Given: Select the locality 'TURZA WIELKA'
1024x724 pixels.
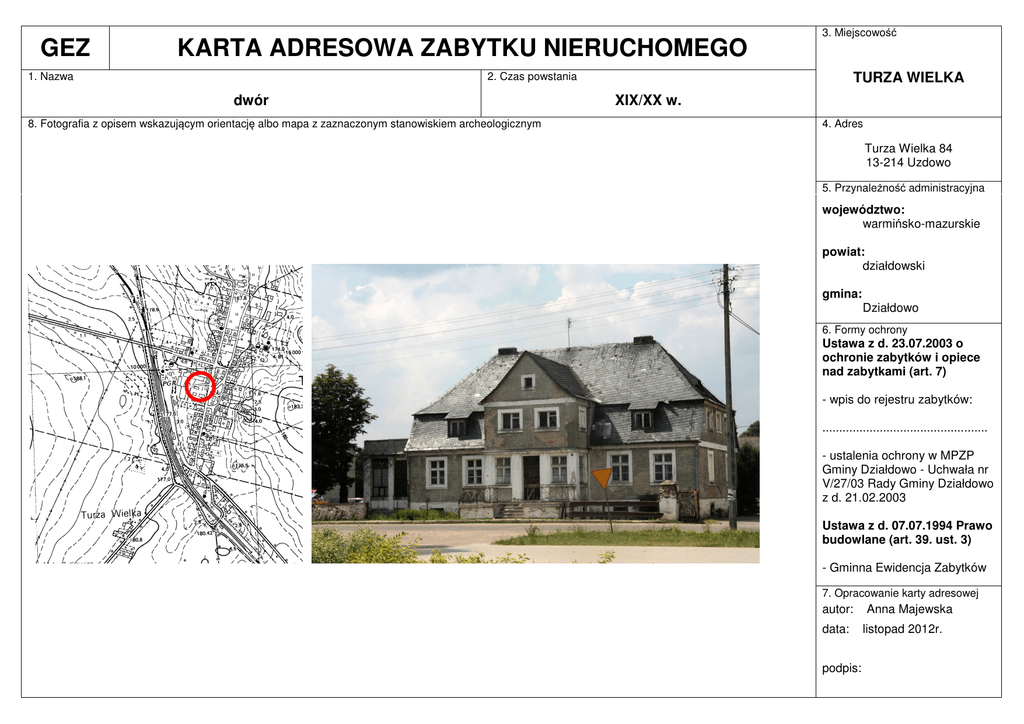Looking at the screenshot, I should point(907,77).
